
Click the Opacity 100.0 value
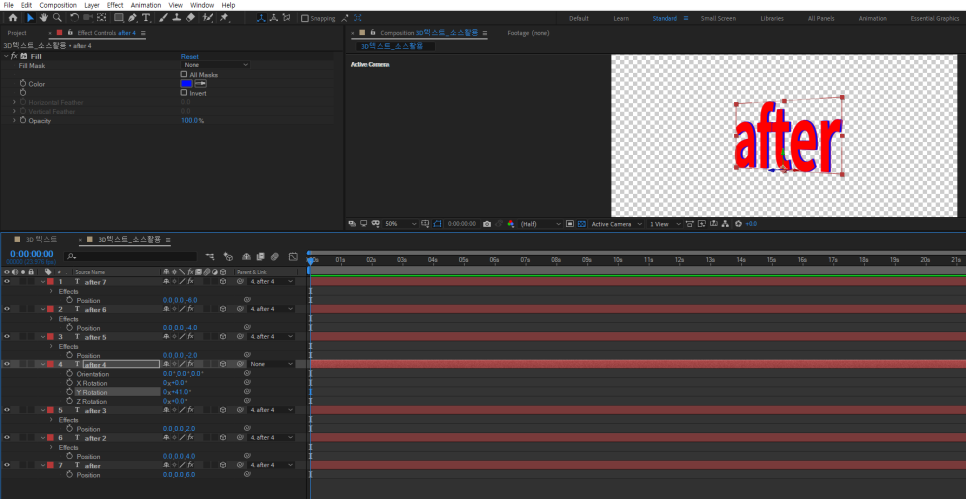pos(190,121)
